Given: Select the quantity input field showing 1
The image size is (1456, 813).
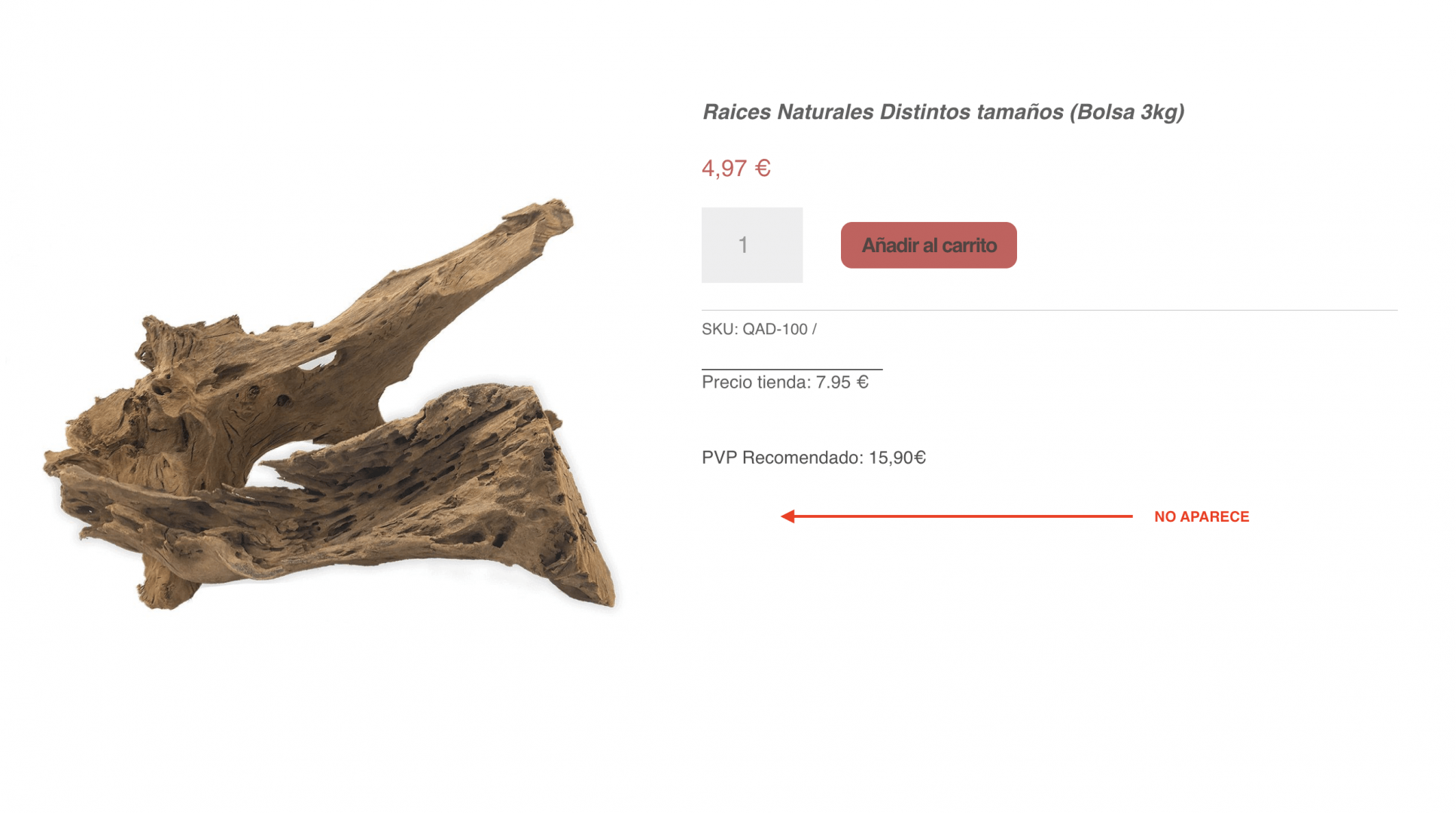Looking at the screenshot, I should (752, 245).
